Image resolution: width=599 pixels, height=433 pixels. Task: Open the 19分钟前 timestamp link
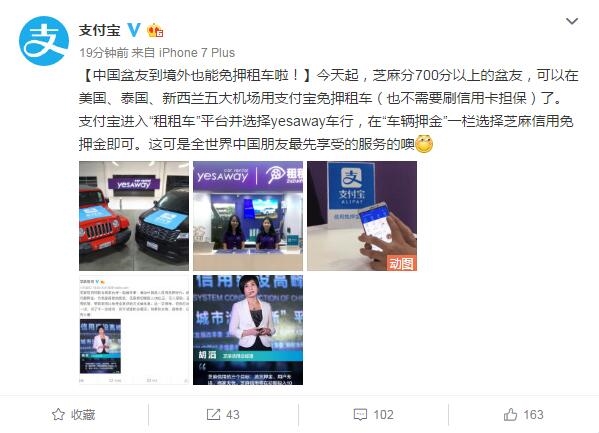[x=104, y=53]
